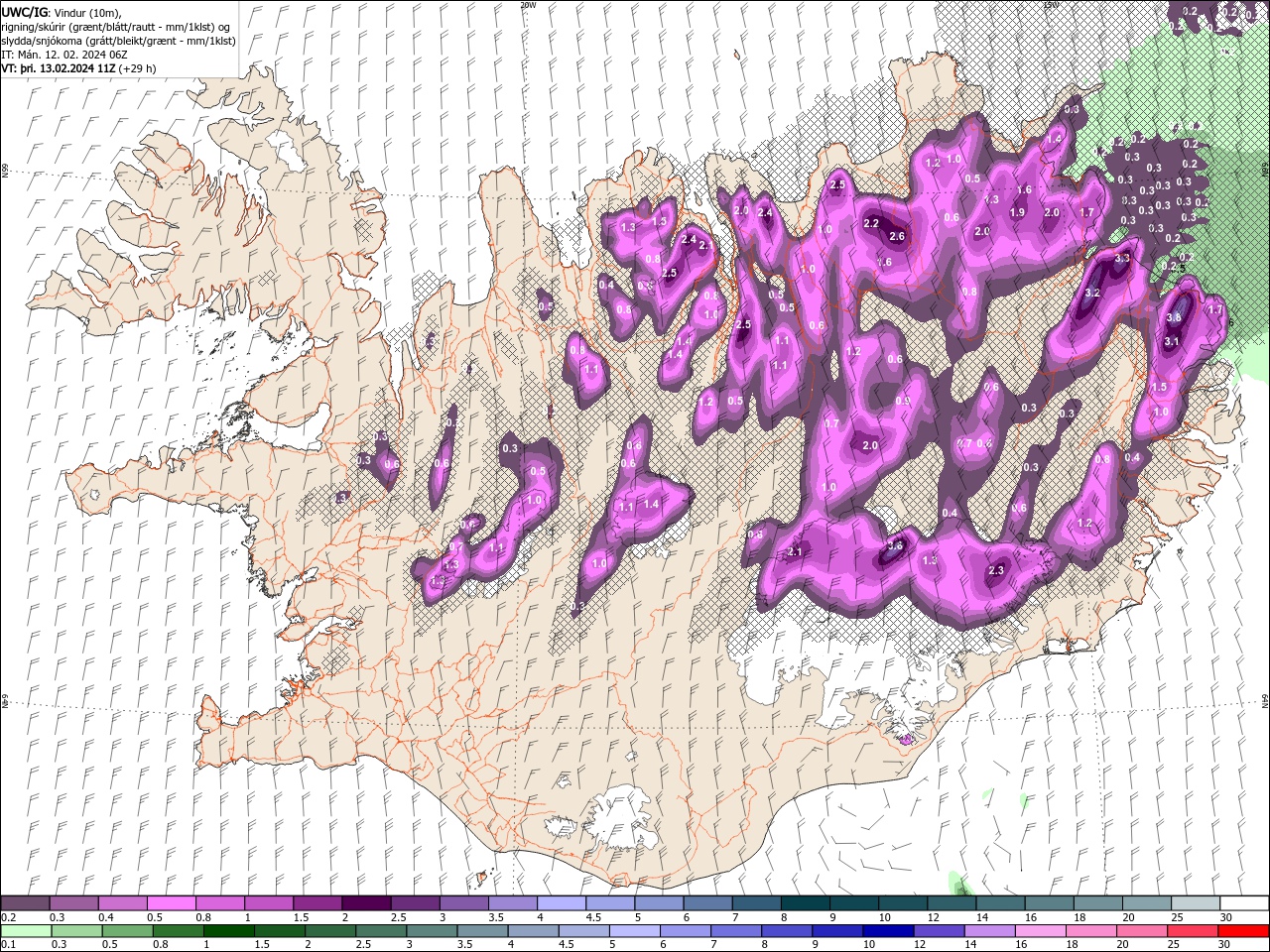Select the bright pink 0.5 swatch in upper legend
1270x952 pixels.
171,903
